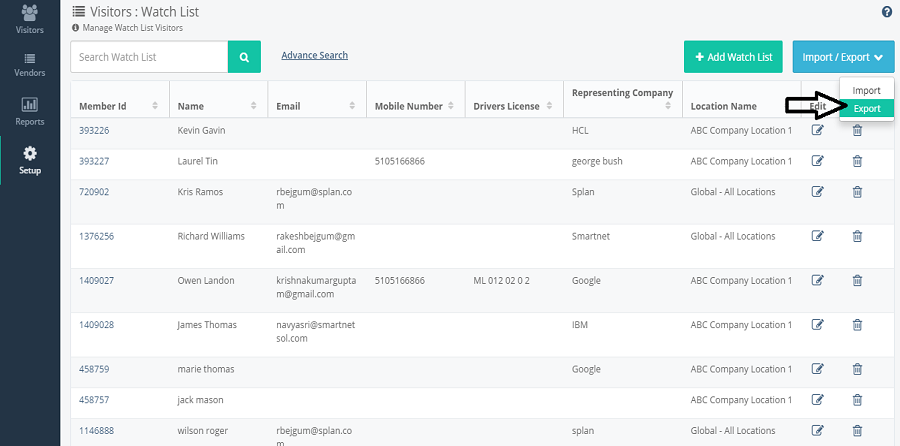Open the Vendors sidebar section
900x446 pixels.
click(30, 65)
